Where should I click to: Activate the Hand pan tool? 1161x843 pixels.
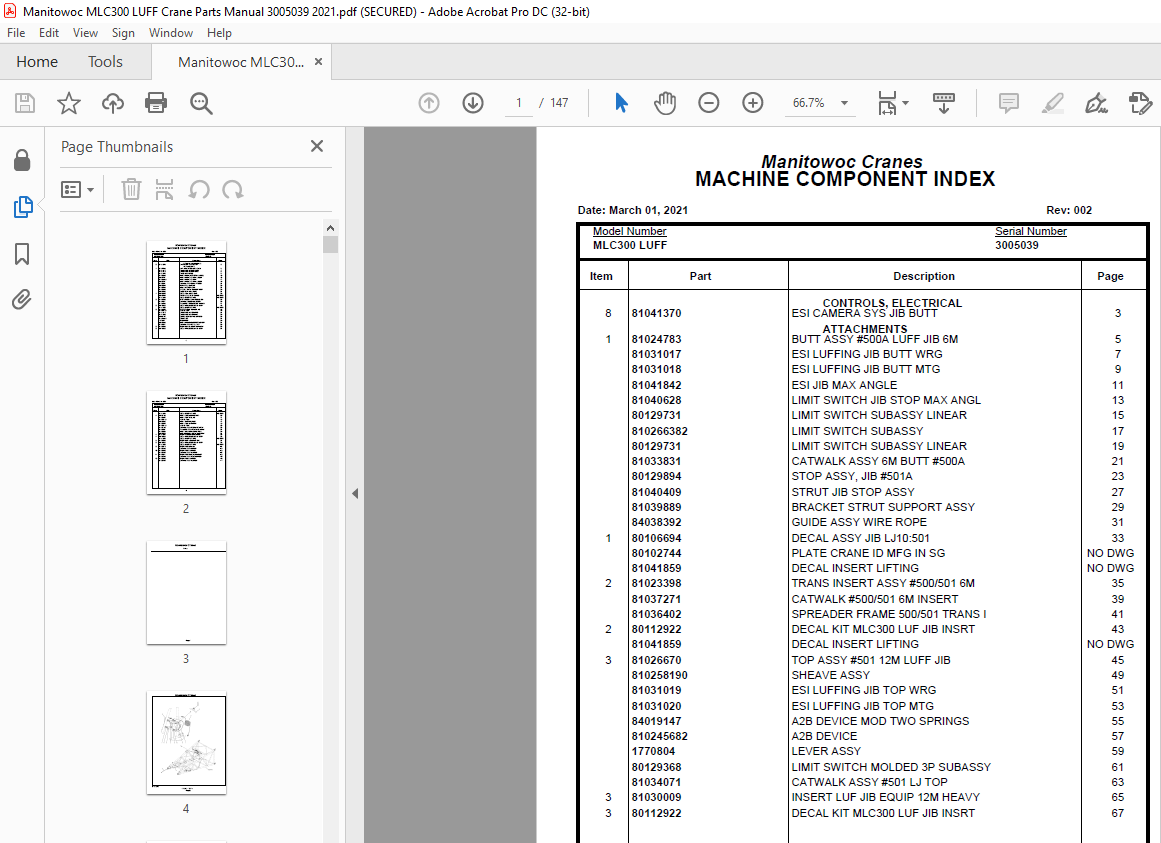point(665,103)
